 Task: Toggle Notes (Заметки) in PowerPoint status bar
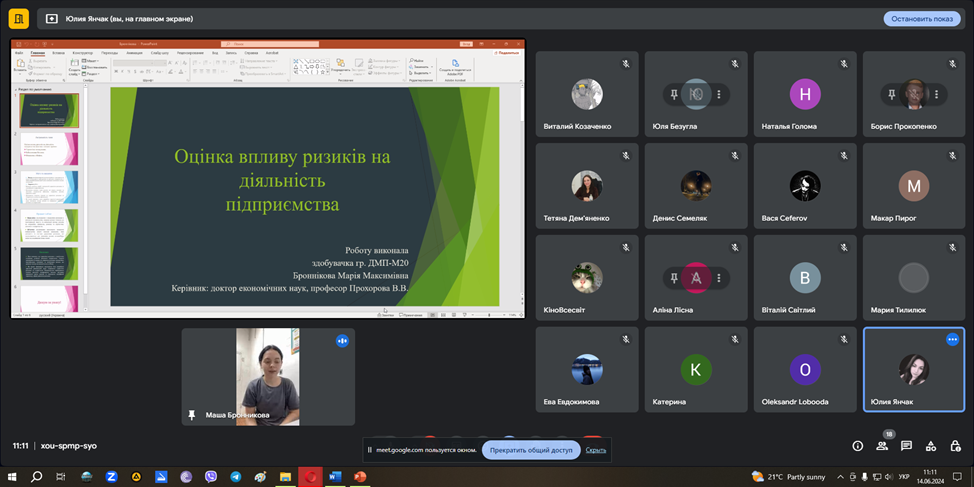388,315
